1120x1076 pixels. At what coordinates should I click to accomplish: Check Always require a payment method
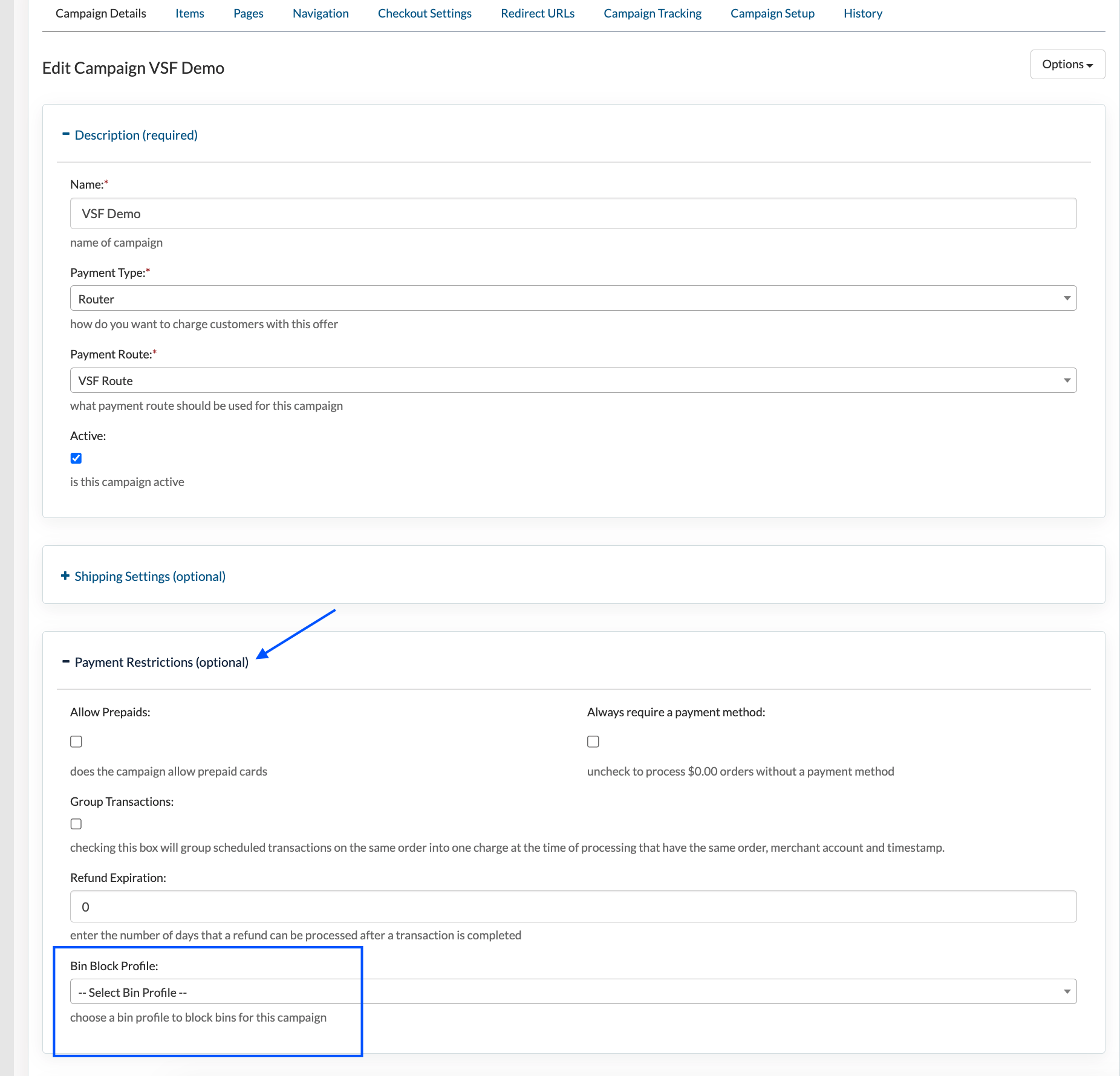click(593, 742)
